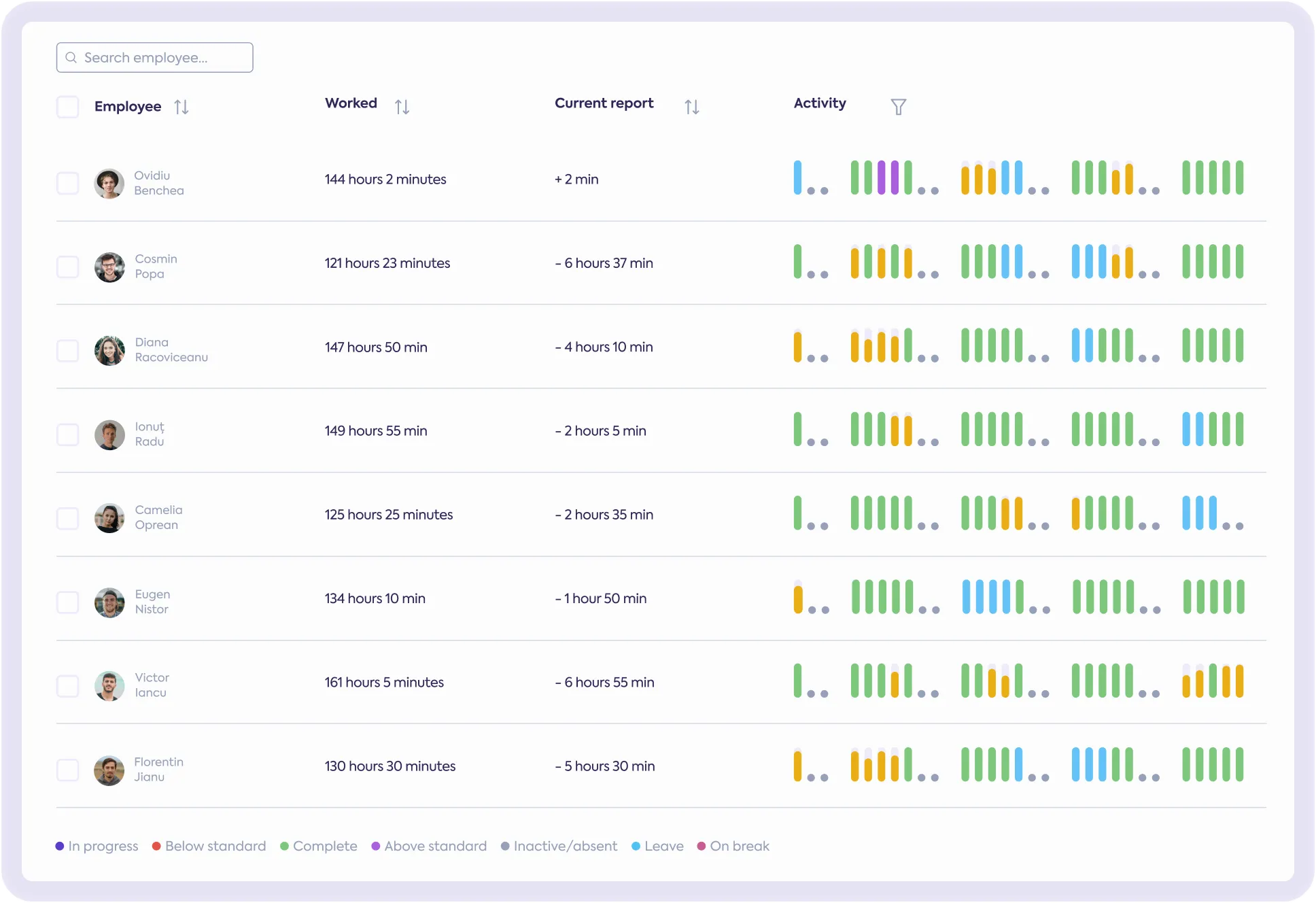Open employee name Florentin Jianu

158,769
